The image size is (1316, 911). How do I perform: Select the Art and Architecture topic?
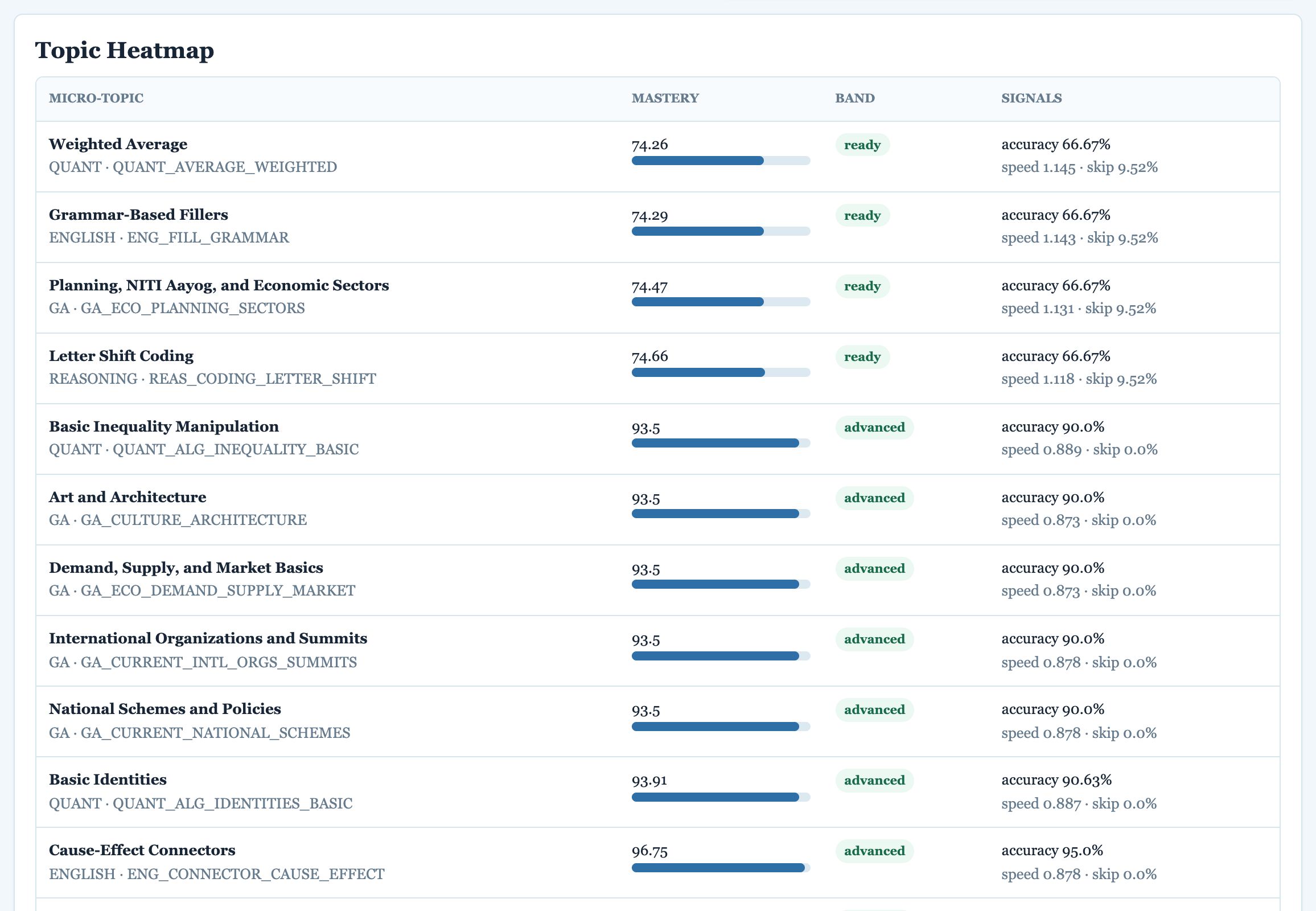(x=128, y=497)
